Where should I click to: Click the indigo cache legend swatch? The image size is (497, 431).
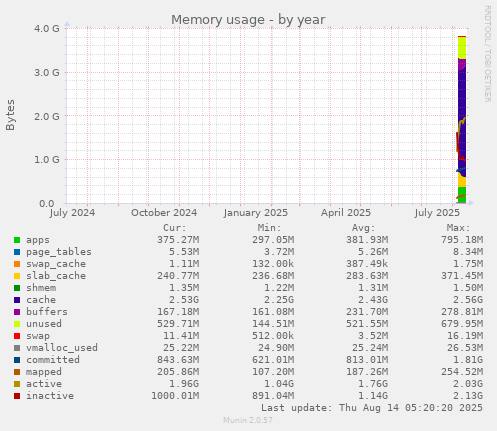pyautogui.click(x=17, y=300)
